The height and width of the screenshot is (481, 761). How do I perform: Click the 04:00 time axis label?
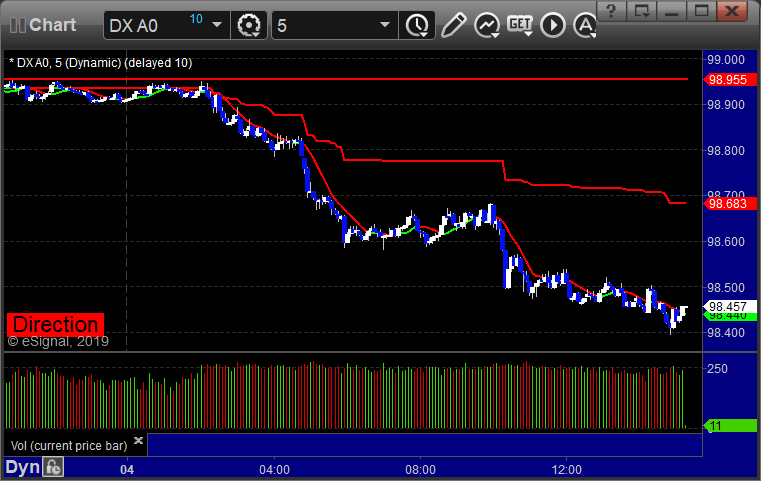tap(274, 470)
